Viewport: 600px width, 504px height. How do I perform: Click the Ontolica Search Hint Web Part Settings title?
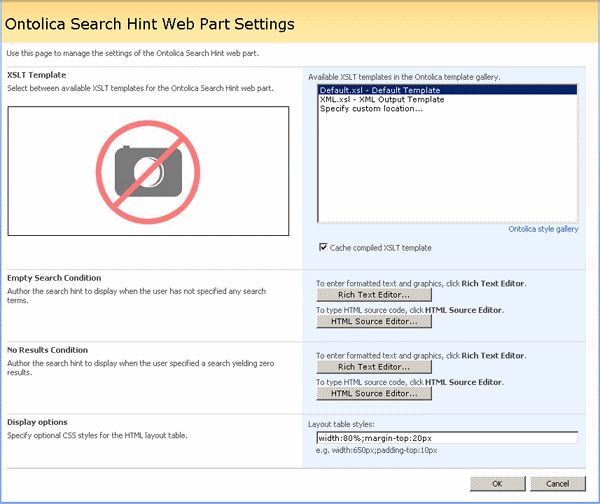click(150, 24)
